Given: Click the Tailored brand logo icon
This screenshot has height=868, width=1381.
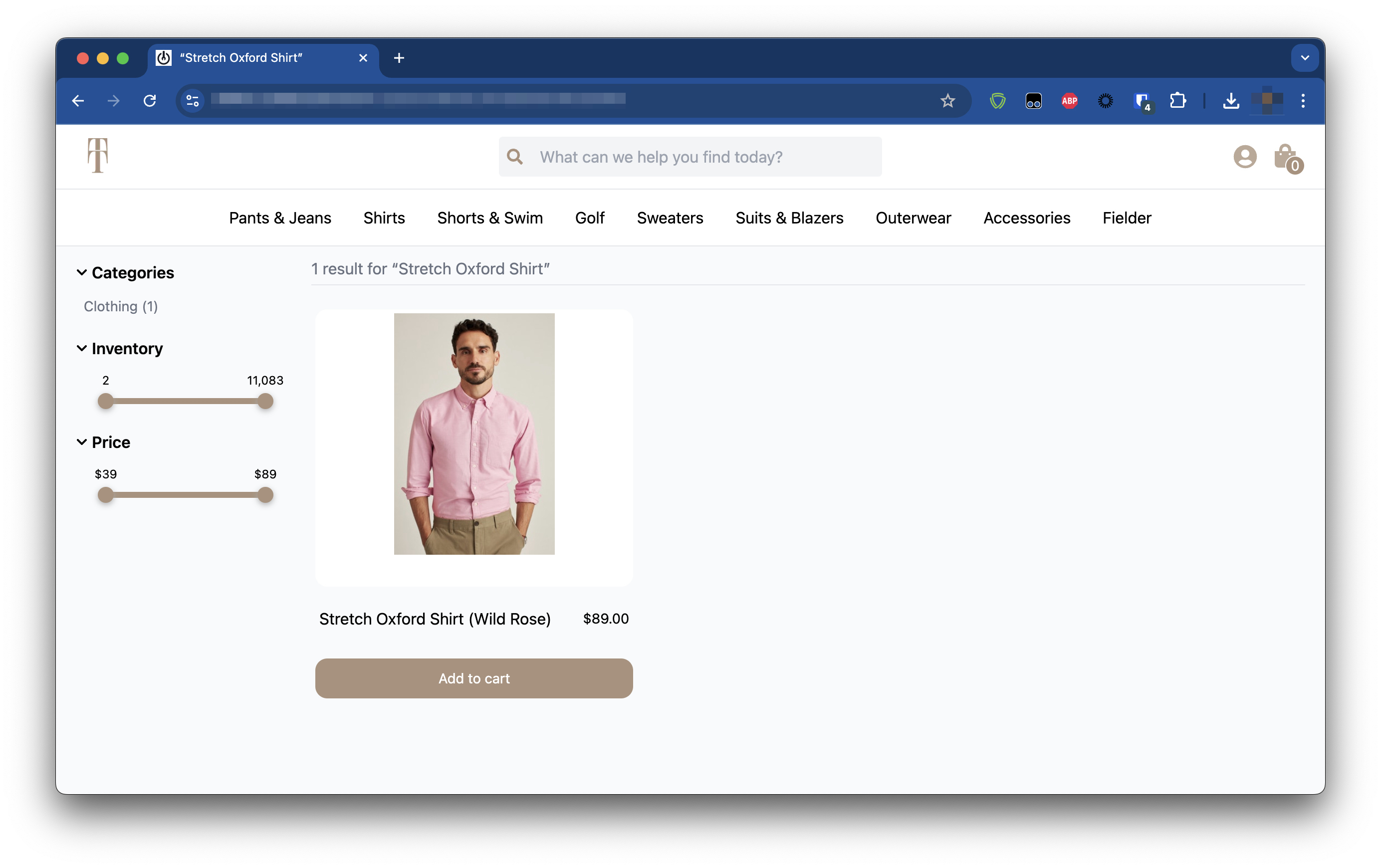Looking at the screenshot, I should 98,155.
